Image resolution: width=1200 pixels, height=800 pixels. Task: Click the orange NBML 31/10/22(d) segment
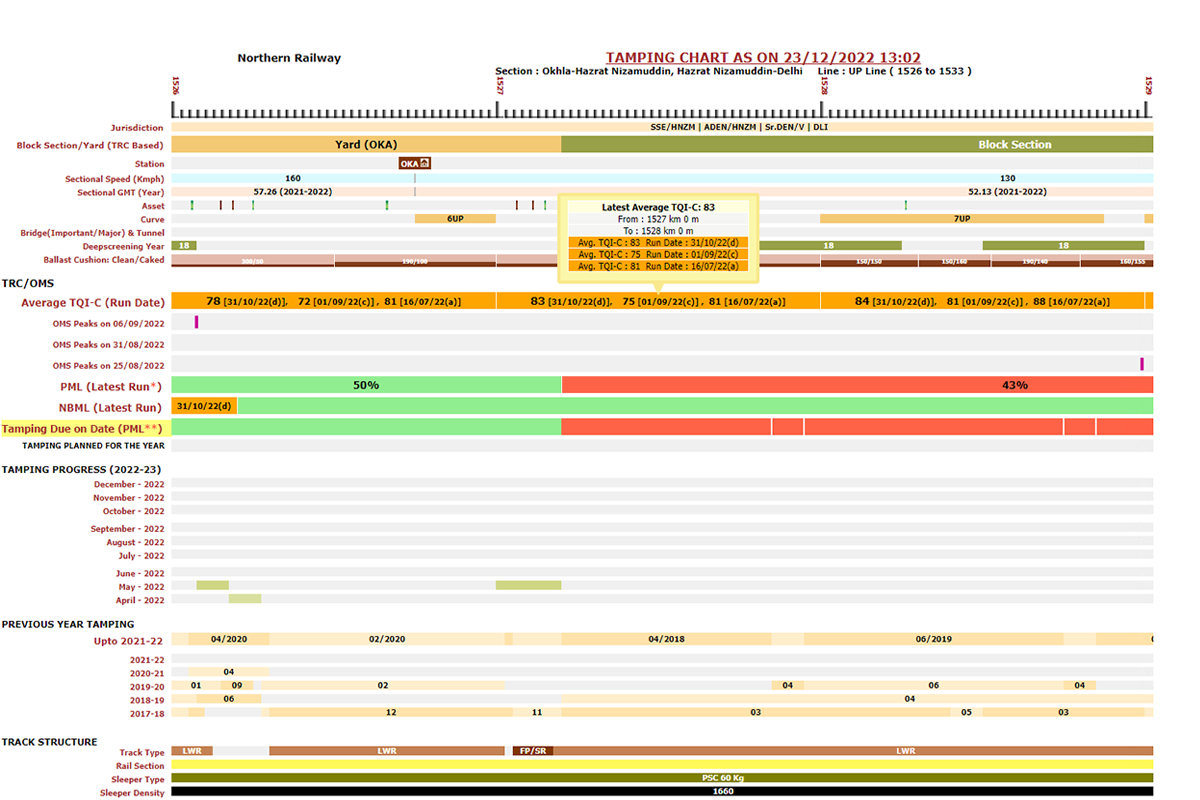click(x=204, y=406)
